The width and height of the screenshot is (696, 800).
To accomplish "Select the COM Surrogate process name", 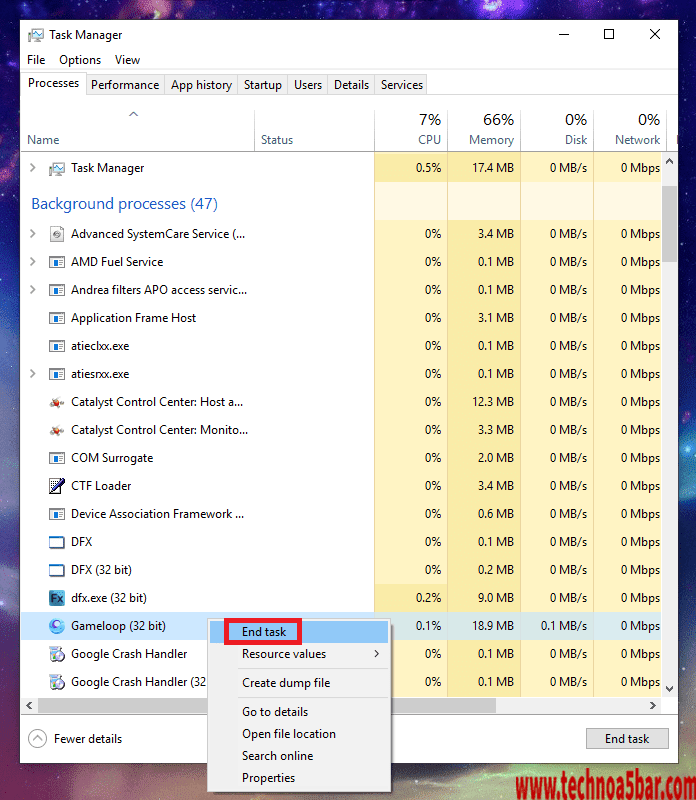I will (112, 458).
